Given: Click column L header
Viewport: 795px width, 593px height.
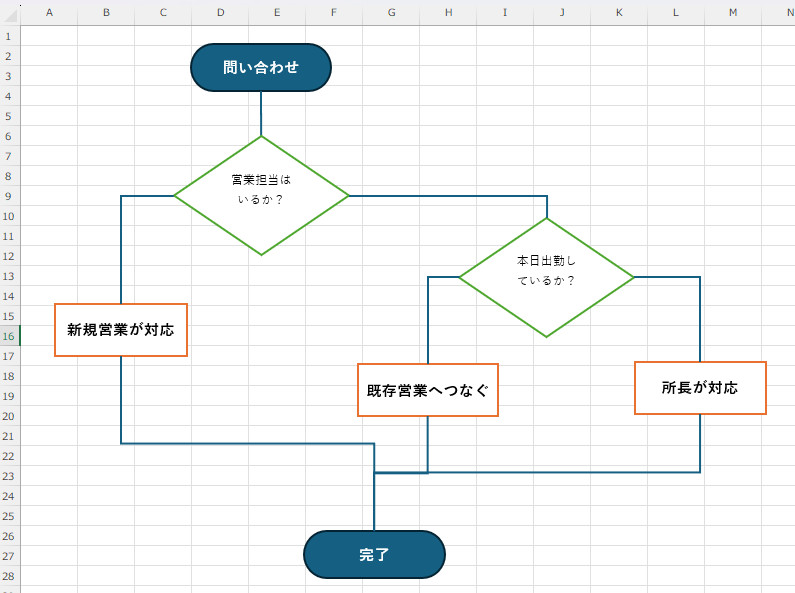Looking at the screenshot, I should [676, 12].
